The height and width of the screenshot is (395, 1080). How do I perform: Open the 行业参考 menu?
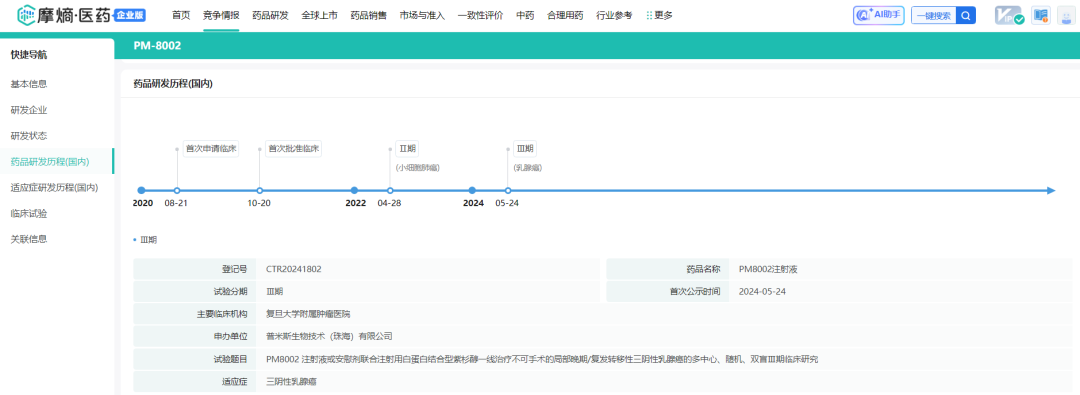(x=614, y=15)
